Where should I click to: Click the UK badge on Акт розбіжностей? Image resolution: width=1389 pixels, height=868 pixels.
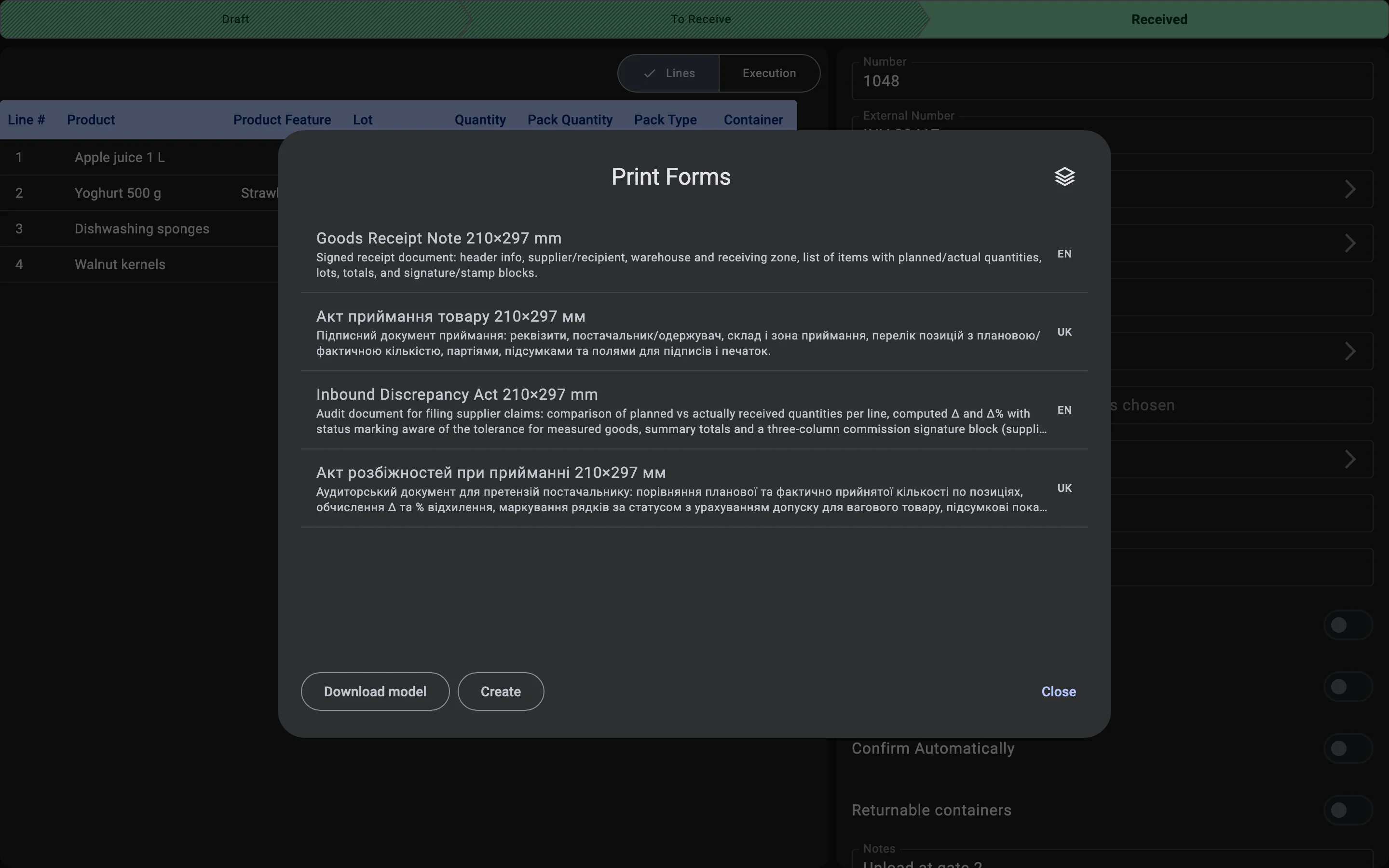1064,488
